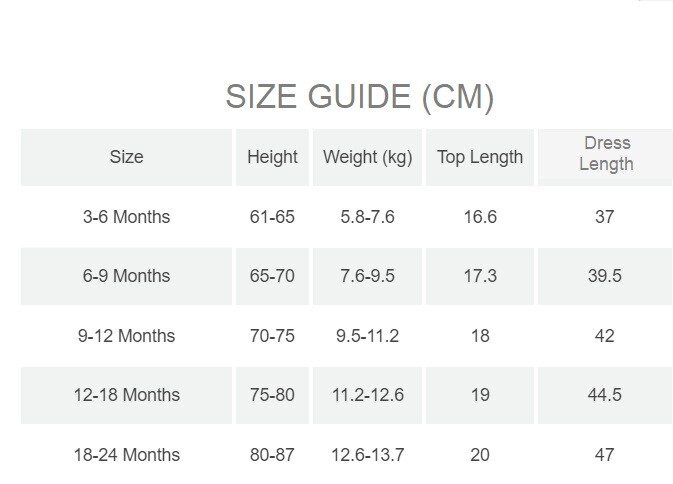The height and width of the screenshot is (484, 673).
Task: Click the Weight (kg) column header
Action: coord(367,157)
